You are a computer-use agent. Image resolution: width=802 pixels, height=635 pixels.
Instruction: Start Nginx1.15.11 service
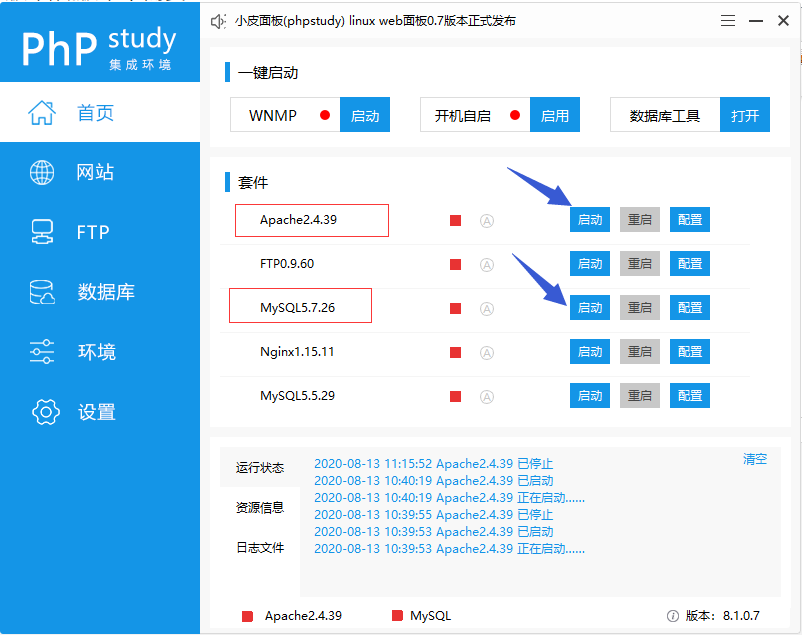pos(590,352)
